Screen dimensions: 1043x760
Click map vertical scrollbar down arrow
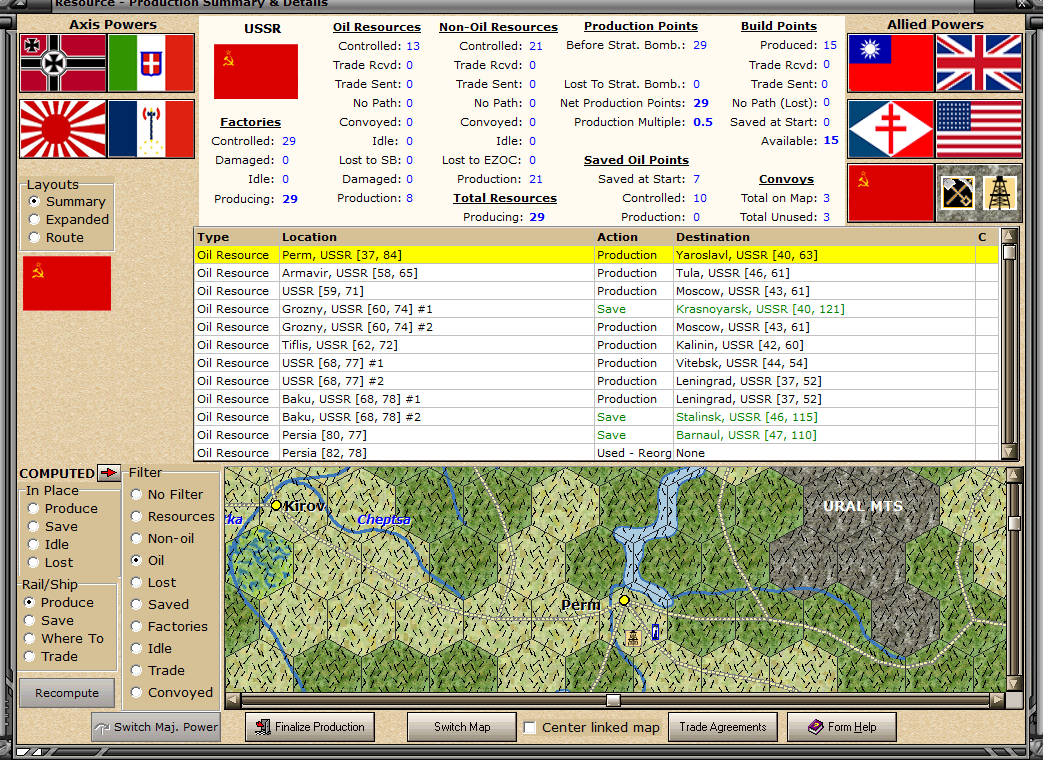tap(1014, 684)
